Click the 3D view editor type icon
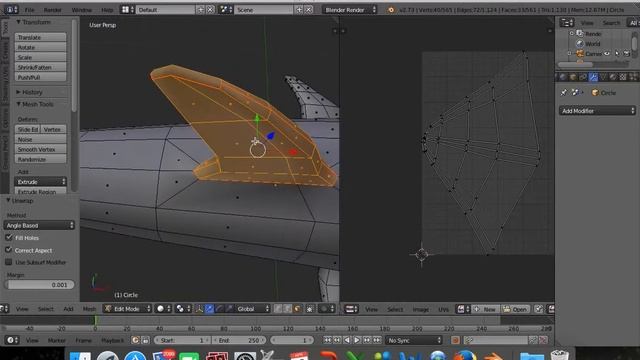Image resolution: width=640 pixels, height=360 pixels. point(4,309)
